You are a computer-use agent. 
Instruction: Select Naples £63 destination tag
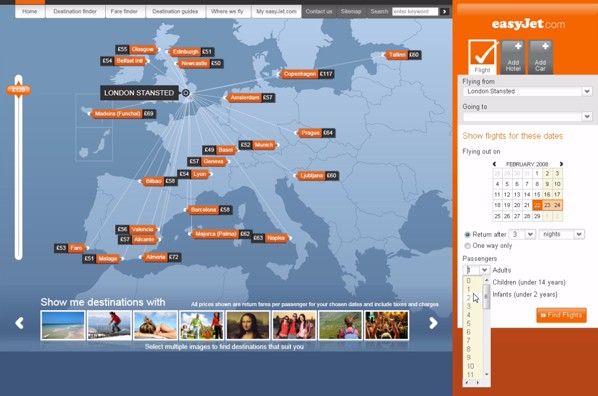pyautogui.click(x=270, y=238)
